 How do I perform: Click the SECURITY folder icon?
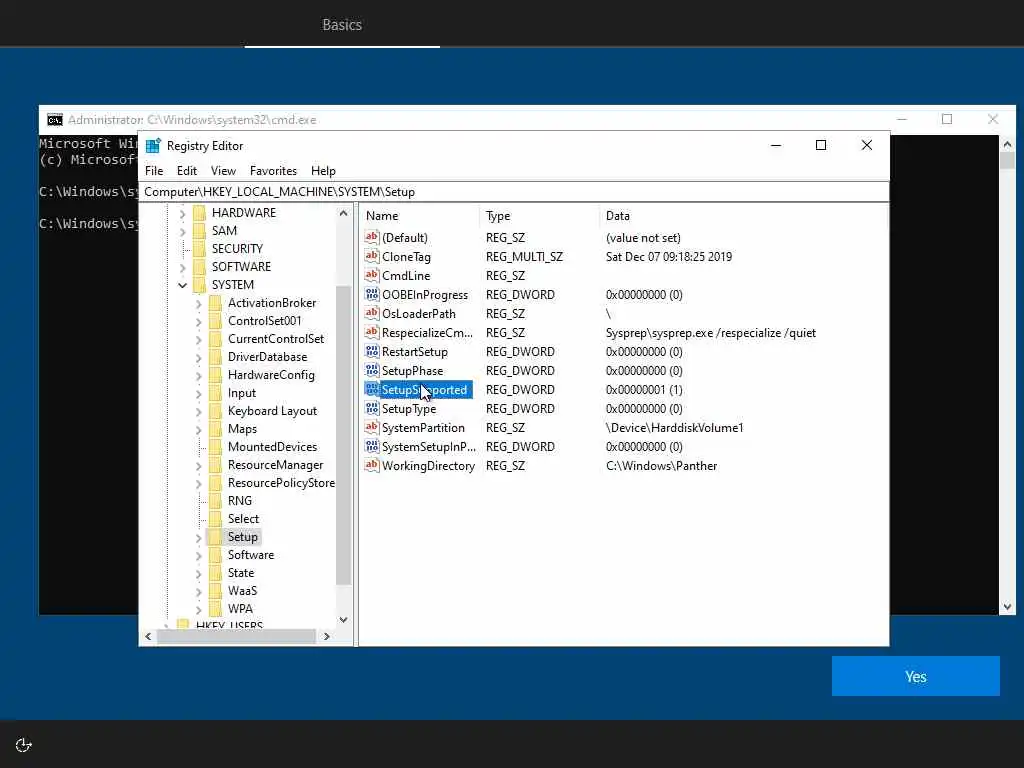(x=200, y=249)
